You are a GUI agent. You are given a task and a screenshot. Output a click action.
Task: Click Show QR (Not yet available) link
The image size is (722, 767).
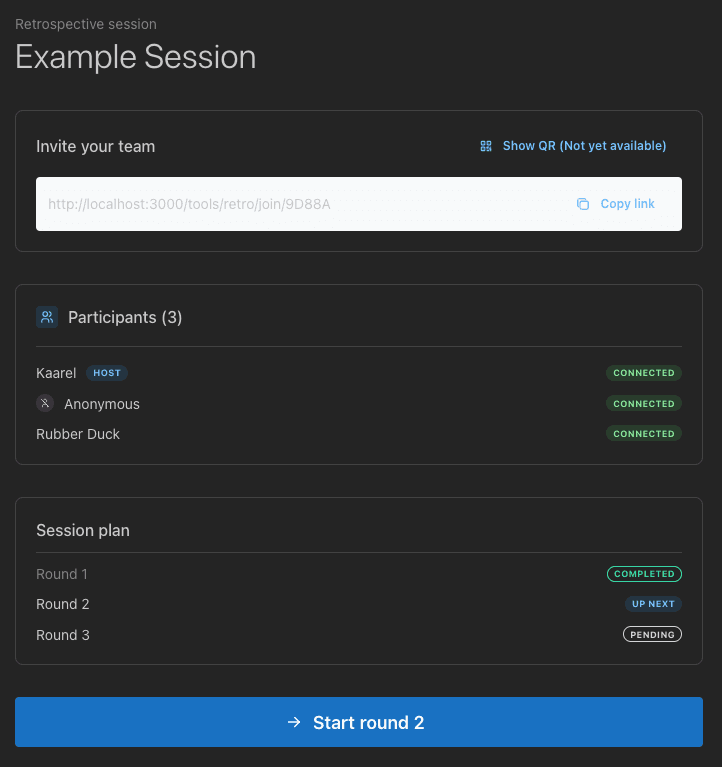tap(584, 146)
